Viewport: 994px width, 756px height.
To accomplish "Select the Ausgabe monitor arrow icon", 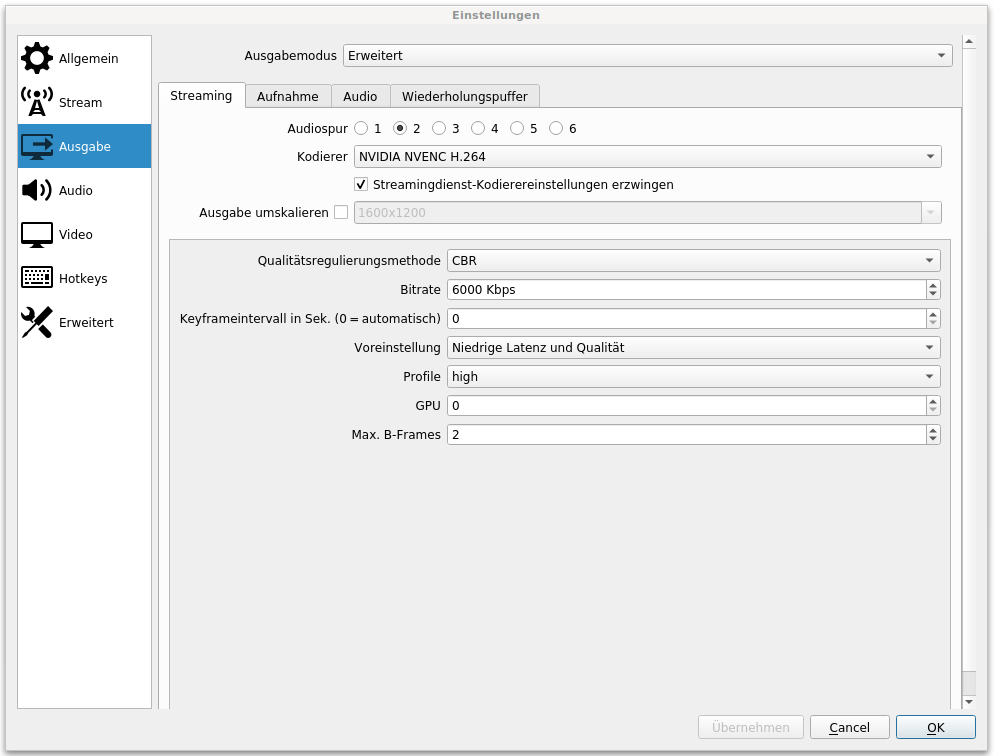I will [37, 147].
